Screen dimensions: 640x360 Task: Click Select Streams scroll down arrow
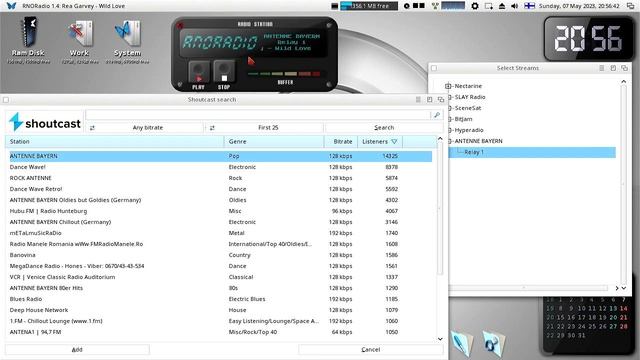[624, 288]
